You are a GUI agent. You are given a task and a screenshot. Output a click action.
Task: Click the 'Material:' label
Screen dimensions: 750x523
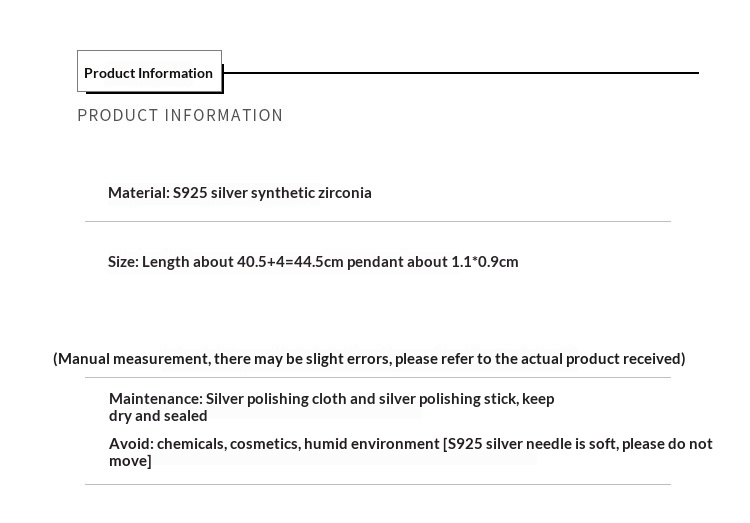138,193
